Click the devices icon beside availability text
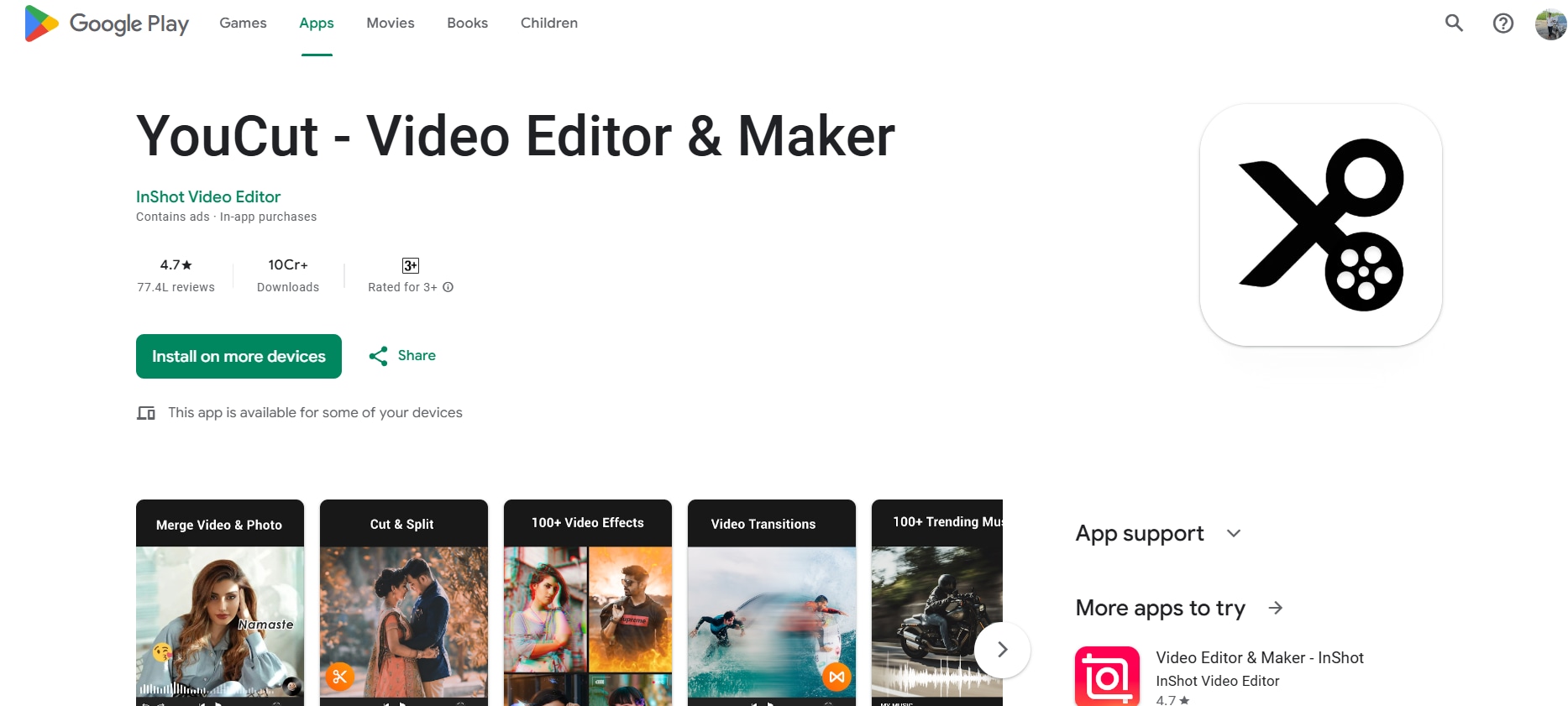The image size is (1568, 706). point(146,413)
